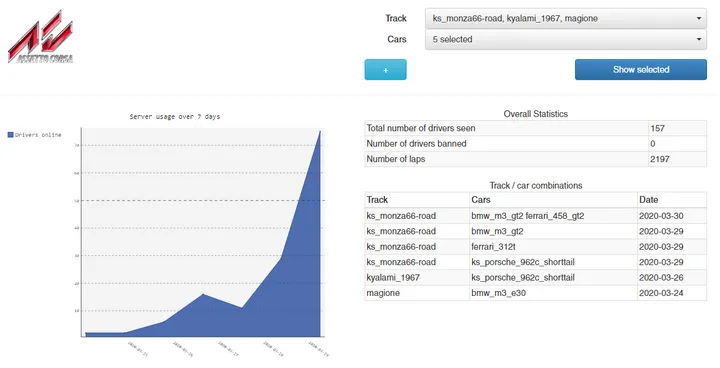Viewport: 720px width, 368px height.
Task: Click the Show selected button
Action: 641,69
